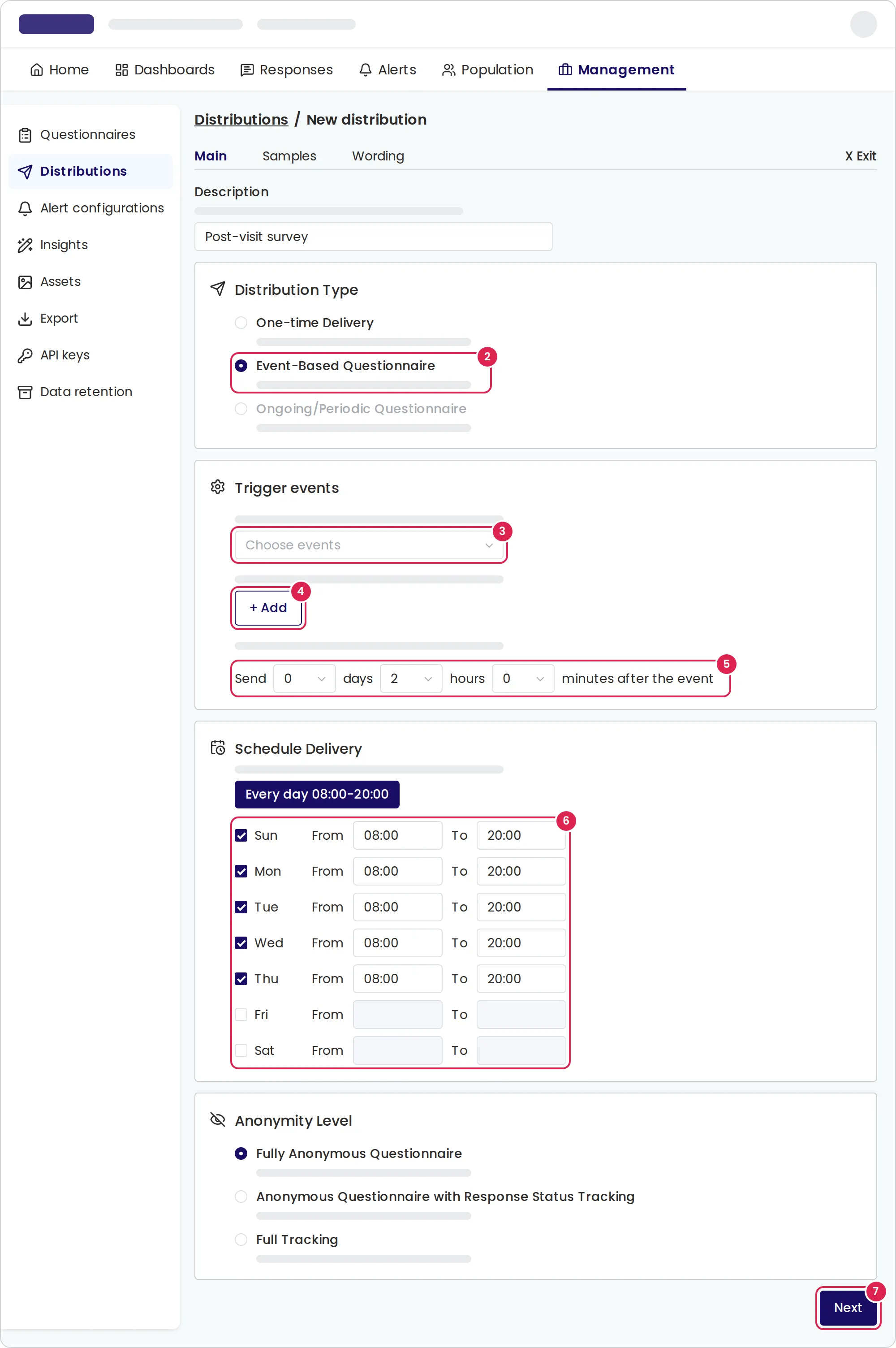Click the Insights magic wand icon
This screenshot has width=896, height=1348.
click(25, 245)
